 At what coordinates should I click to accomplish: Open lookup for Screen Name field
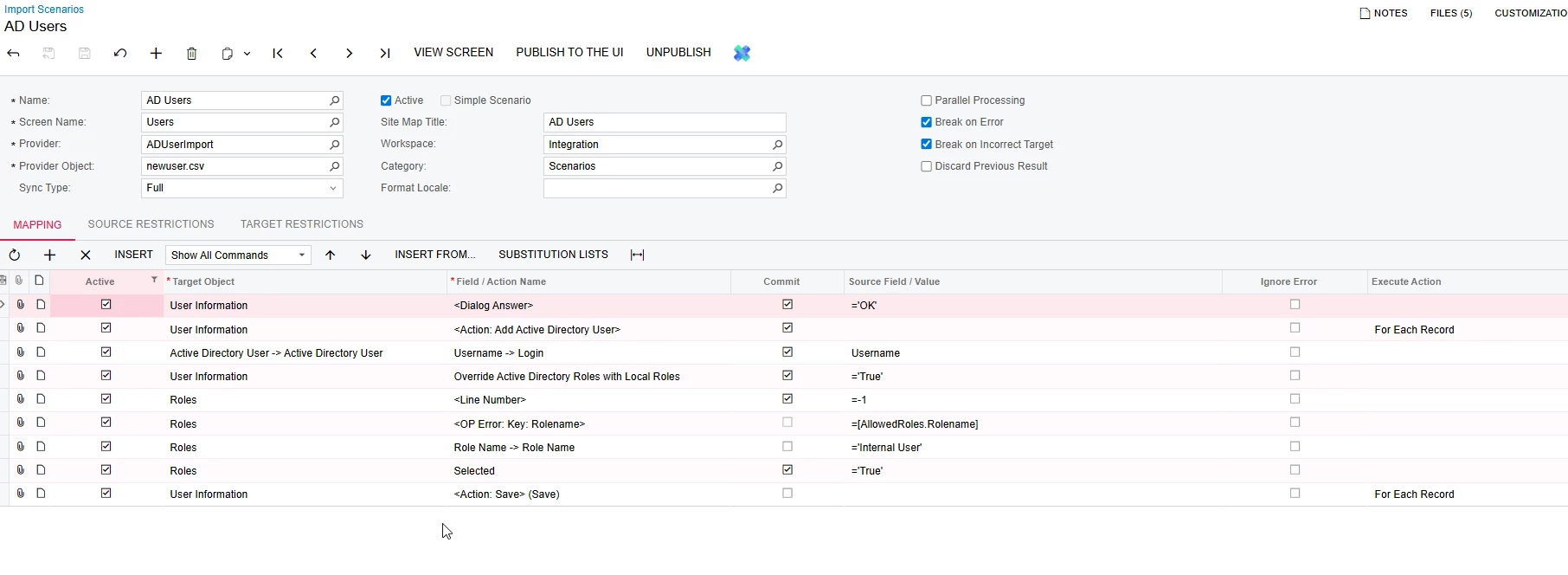(334, 122)
